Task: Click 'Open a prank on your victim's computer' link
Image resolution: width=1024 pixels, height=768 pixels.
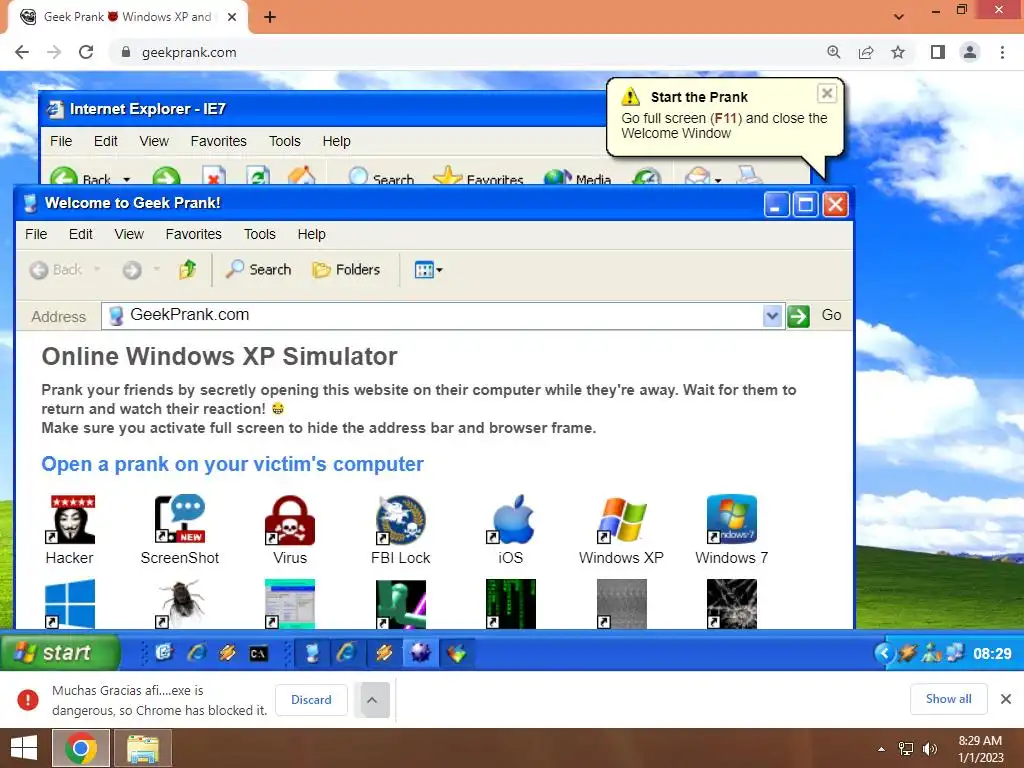Action: tap(232, 464)
